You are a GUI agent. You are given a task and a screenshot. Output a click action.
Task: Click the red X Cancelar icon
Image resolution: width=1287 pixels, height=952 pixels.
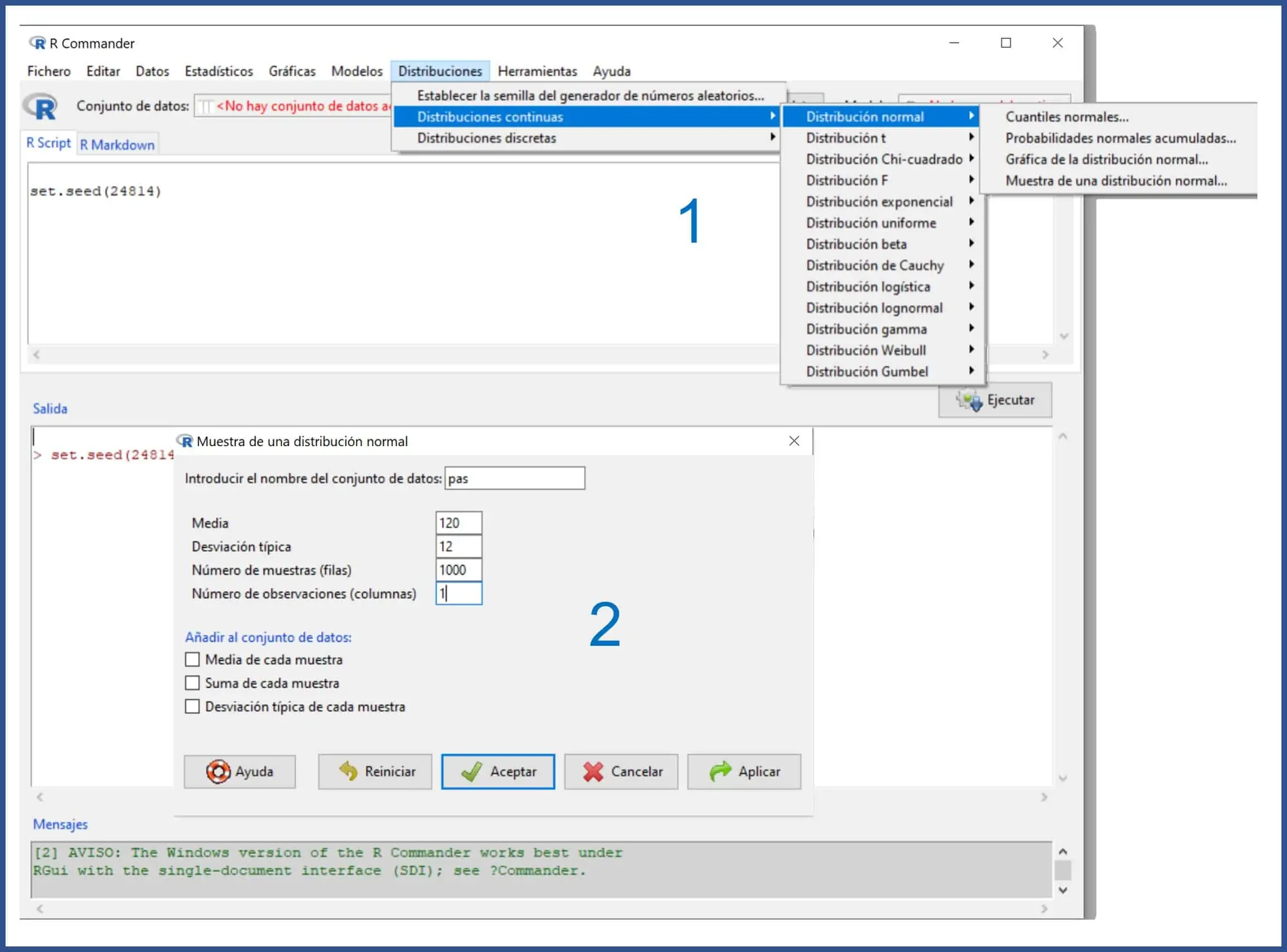point(593,771)
